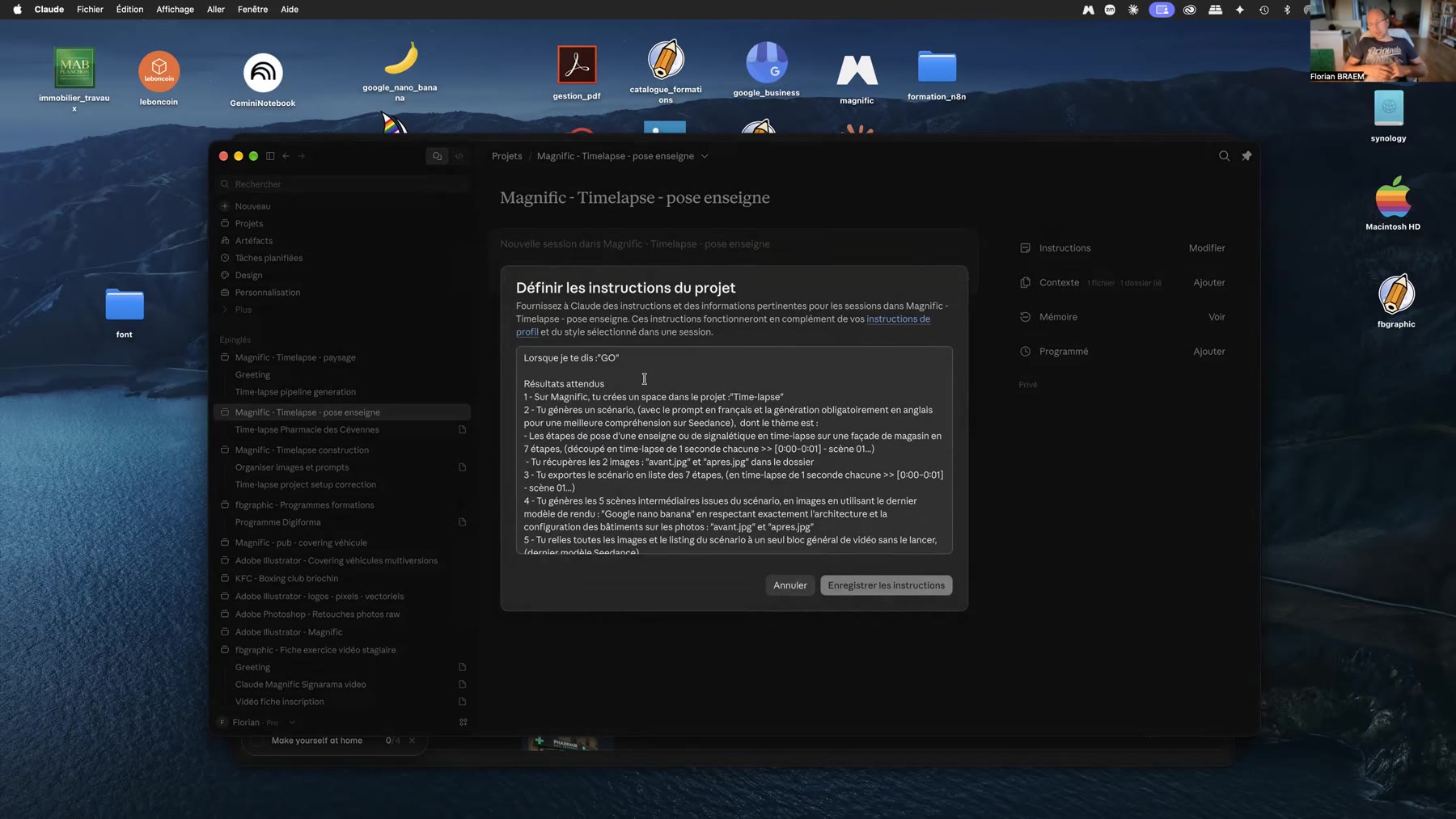The width and height of the screenshot is (1456, 819).
Task: Expand the Plus section in sidebar
Action: pos(243,310)
